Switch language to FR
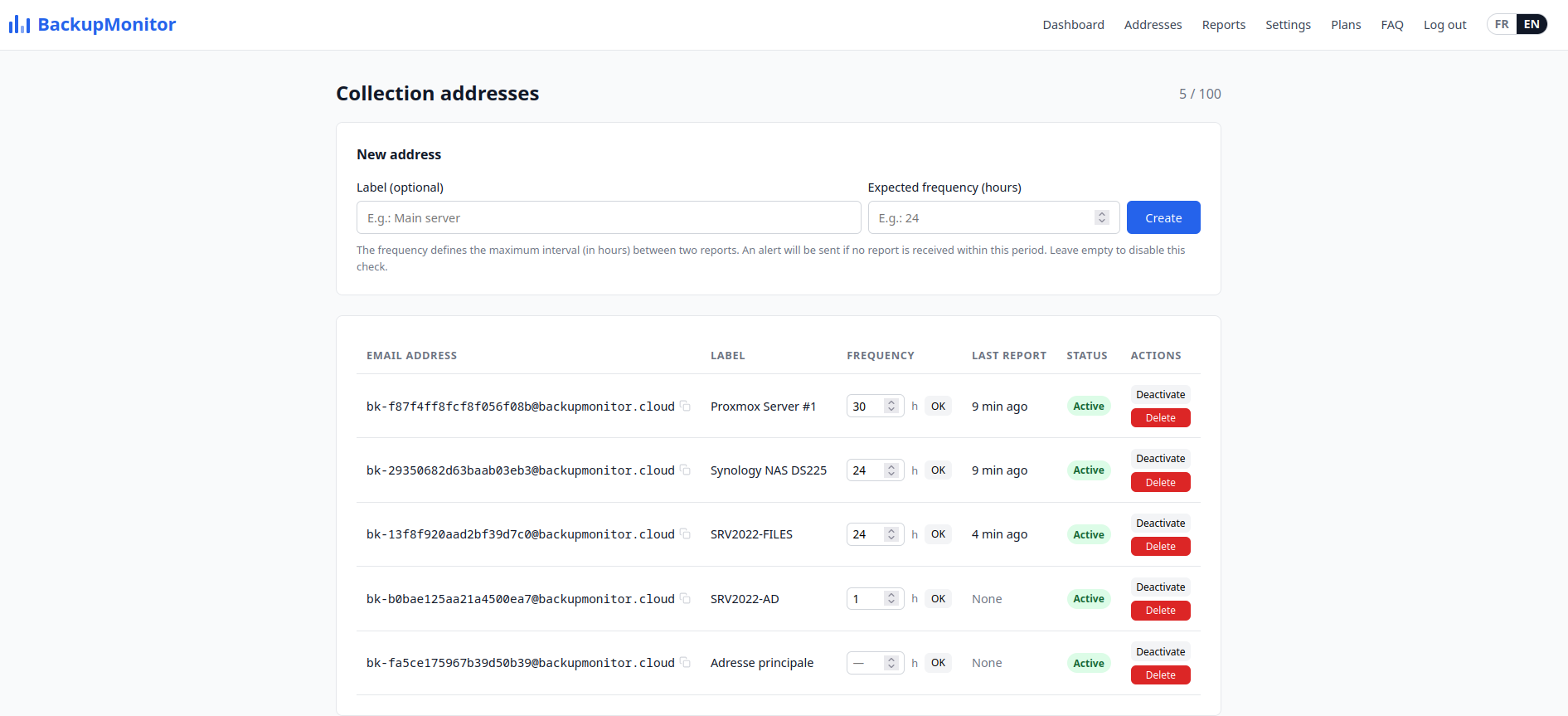The image size is (1568, 716). point(1502,24)
